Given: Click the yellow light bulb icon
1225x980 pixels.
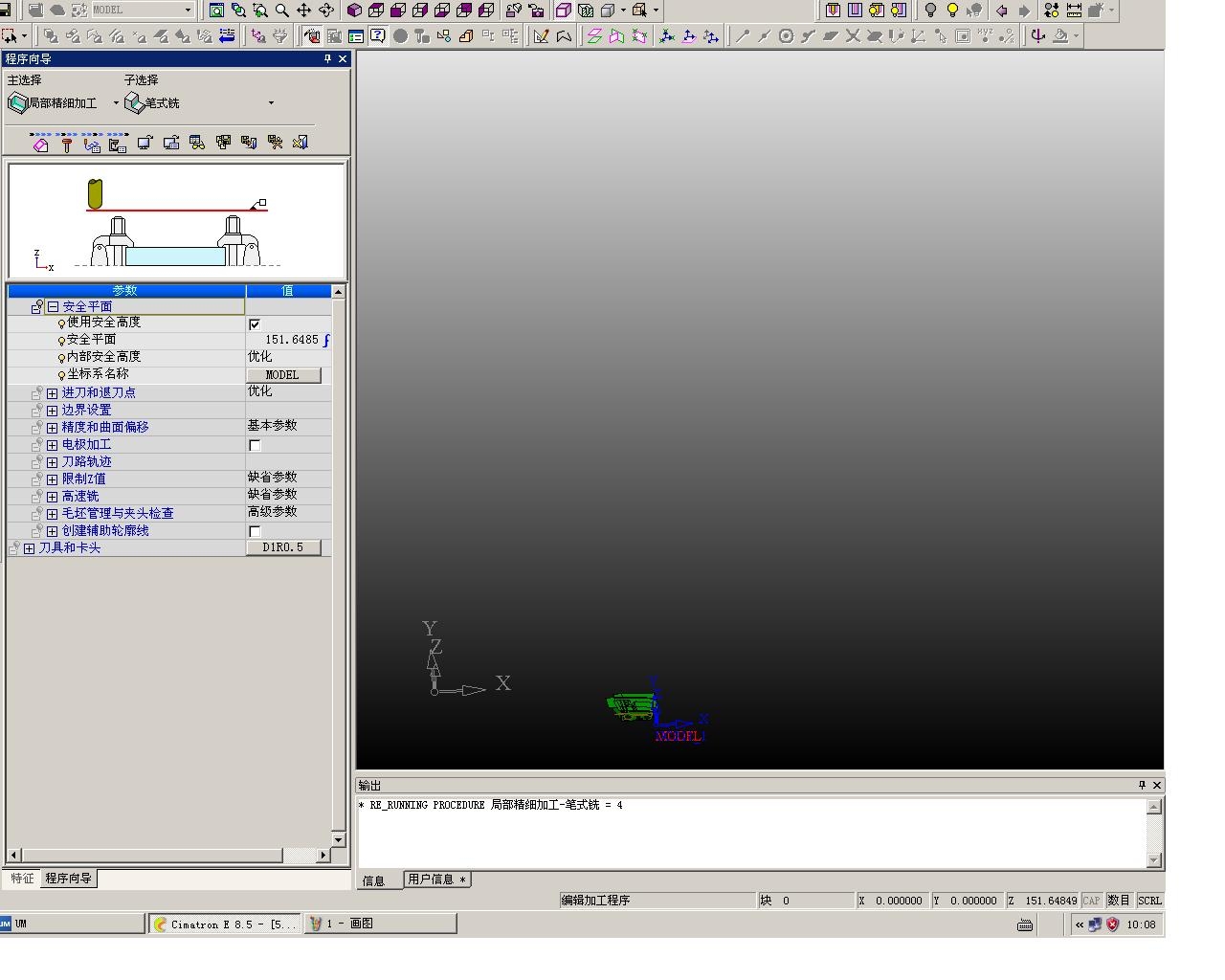Looking at the screenshot, I should coord(952,11).
